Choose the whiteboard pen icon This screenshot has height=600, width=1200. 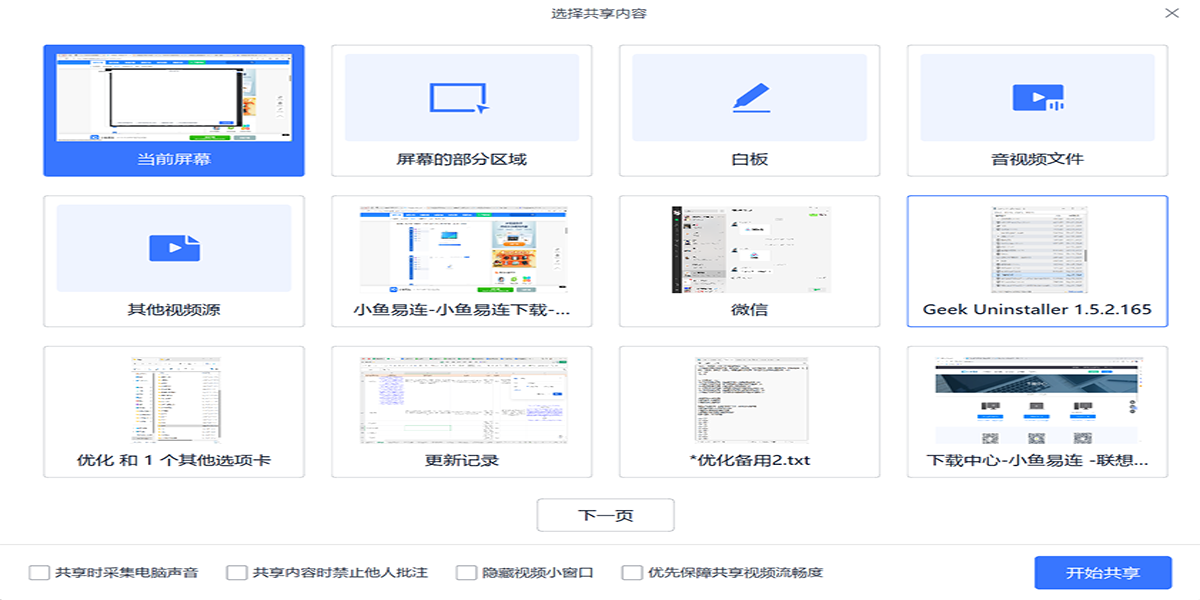tap(749, 97)
